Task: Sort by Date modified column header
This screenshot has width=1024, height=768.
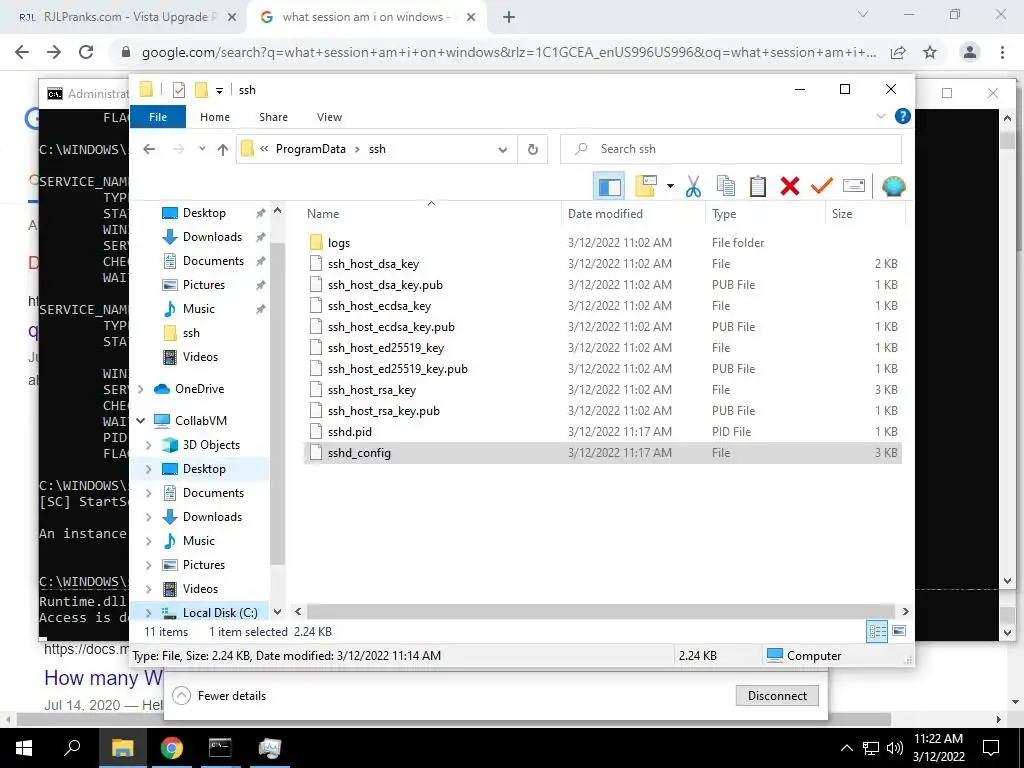Action: tap(633, 214)
